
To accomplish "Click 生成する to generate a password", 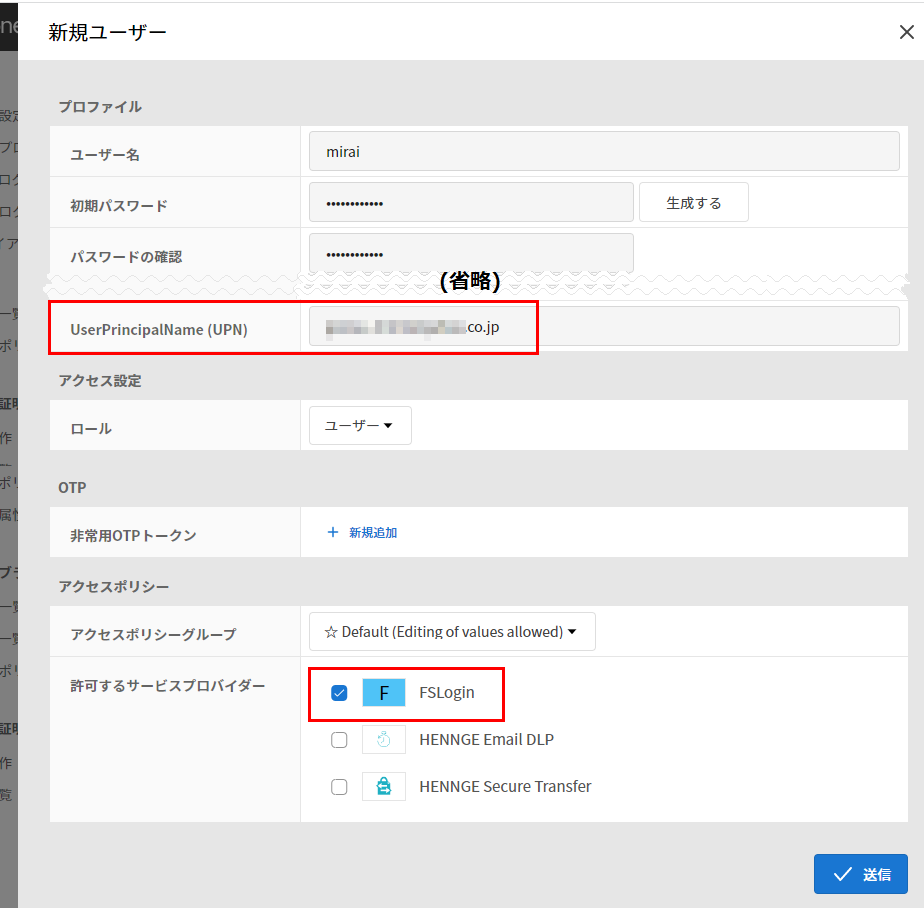I will tap(694, 202).
